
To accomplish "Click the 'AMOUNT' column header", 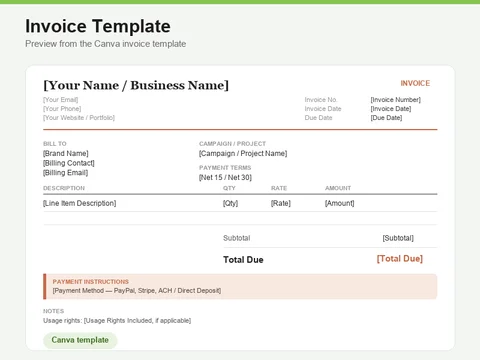I will point(338,188).
